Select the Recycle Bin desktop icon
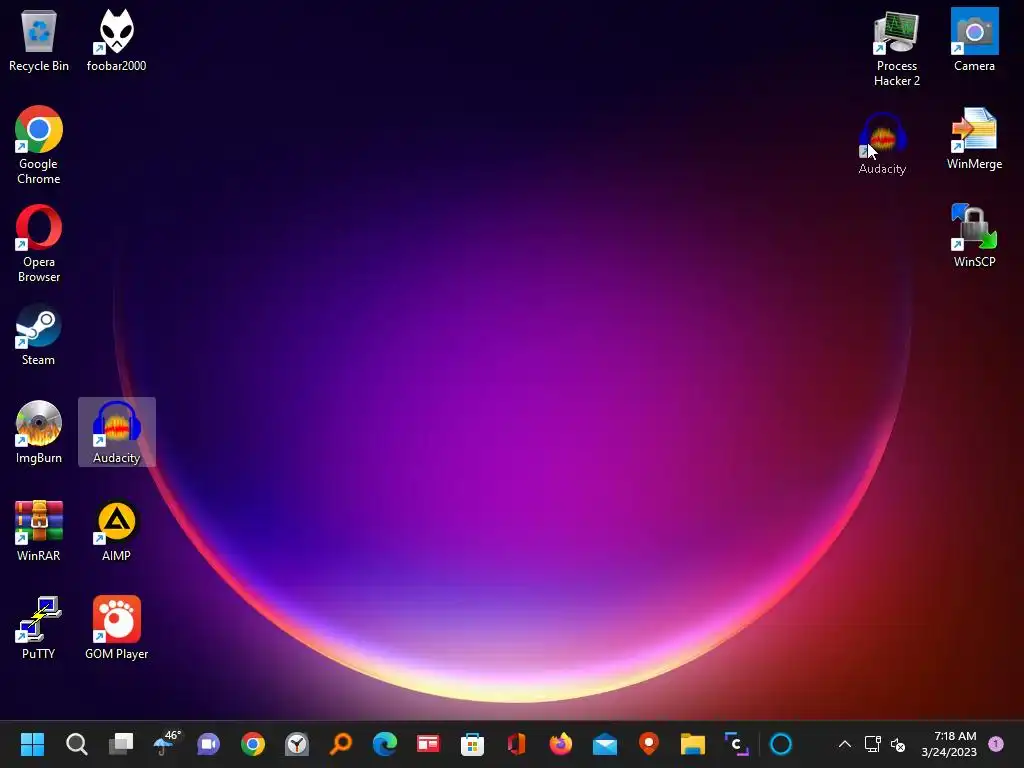 [39, 41]
